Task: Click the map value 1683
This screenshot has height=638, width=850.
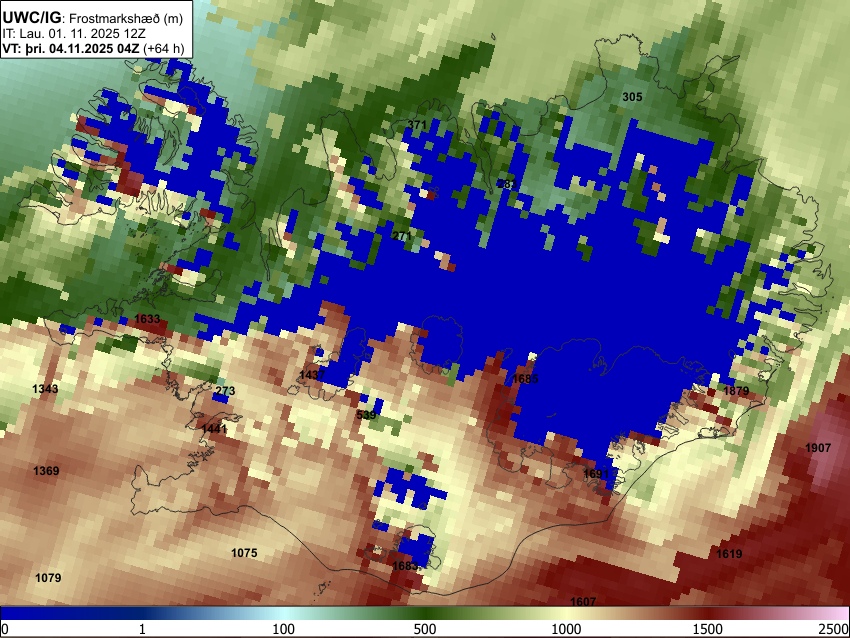Action: point(405,566)
